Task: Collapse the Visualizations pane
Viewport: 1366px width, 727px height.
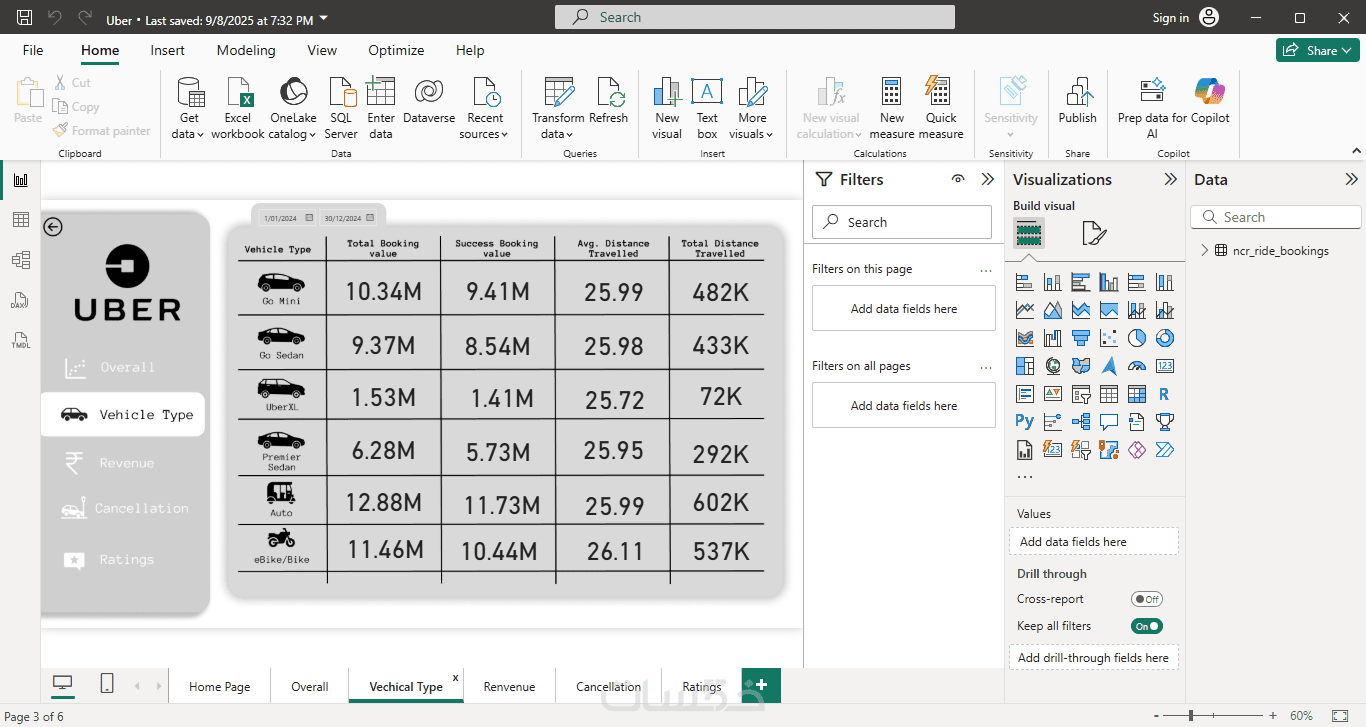Action: [1170, 180]
